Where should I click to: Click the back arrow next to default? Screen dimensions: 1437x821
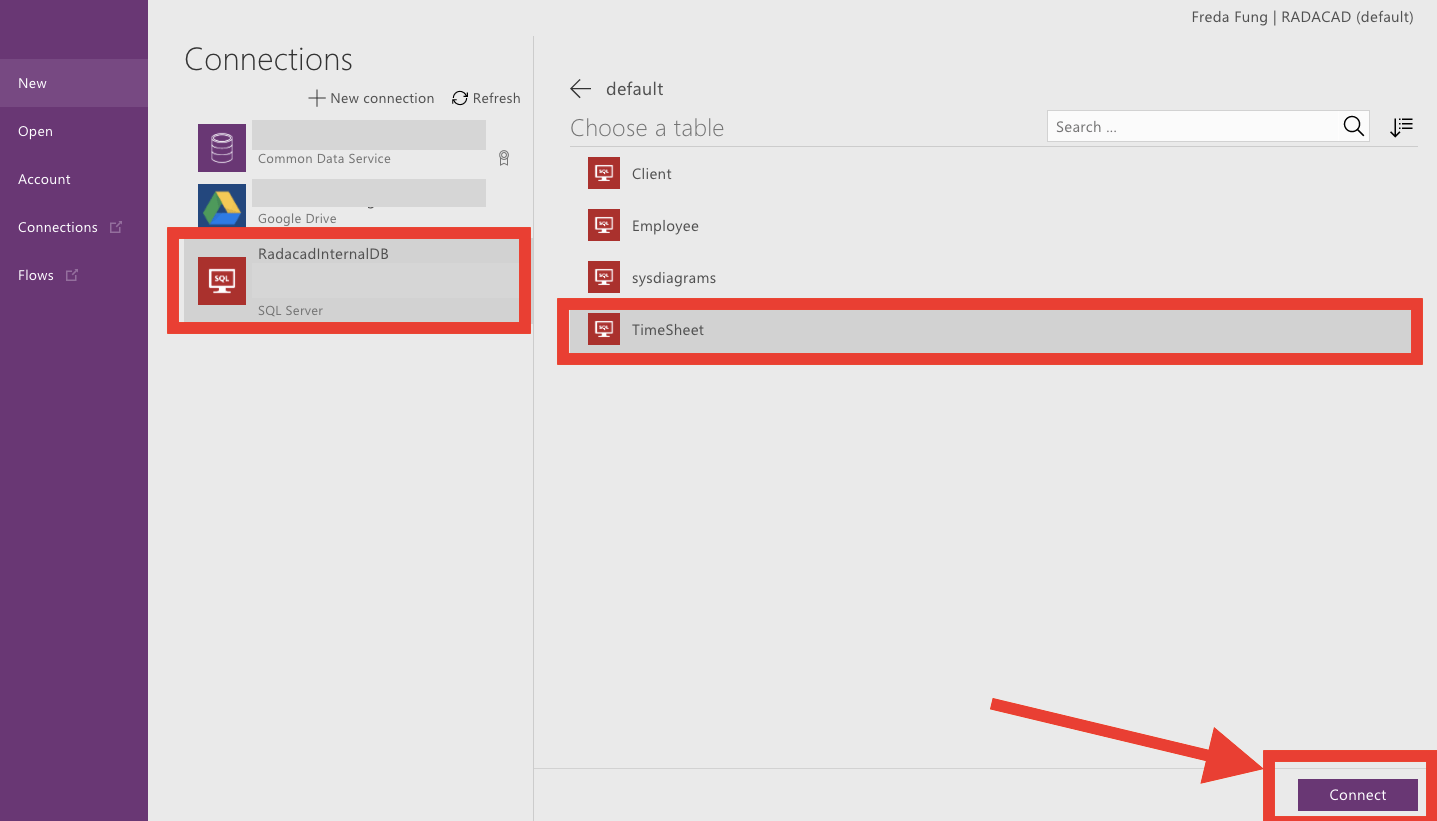click(x=580, y=88)
